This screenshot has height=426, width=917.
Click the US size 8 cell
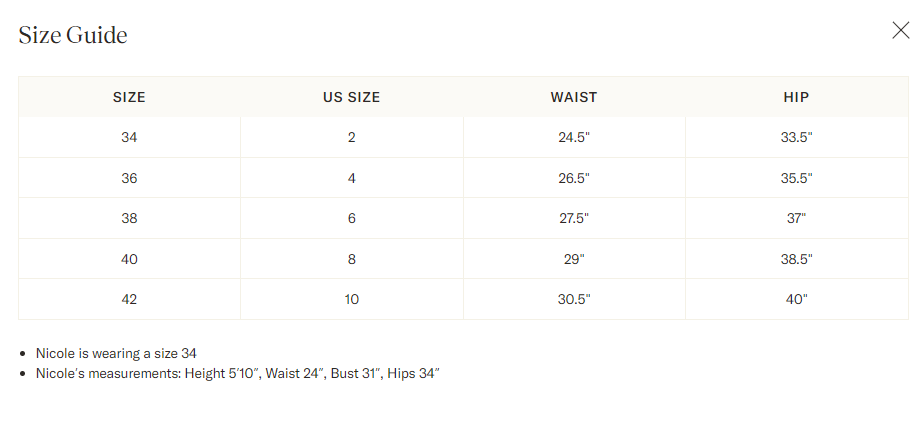pyautogui.click(x=351, y=259)
